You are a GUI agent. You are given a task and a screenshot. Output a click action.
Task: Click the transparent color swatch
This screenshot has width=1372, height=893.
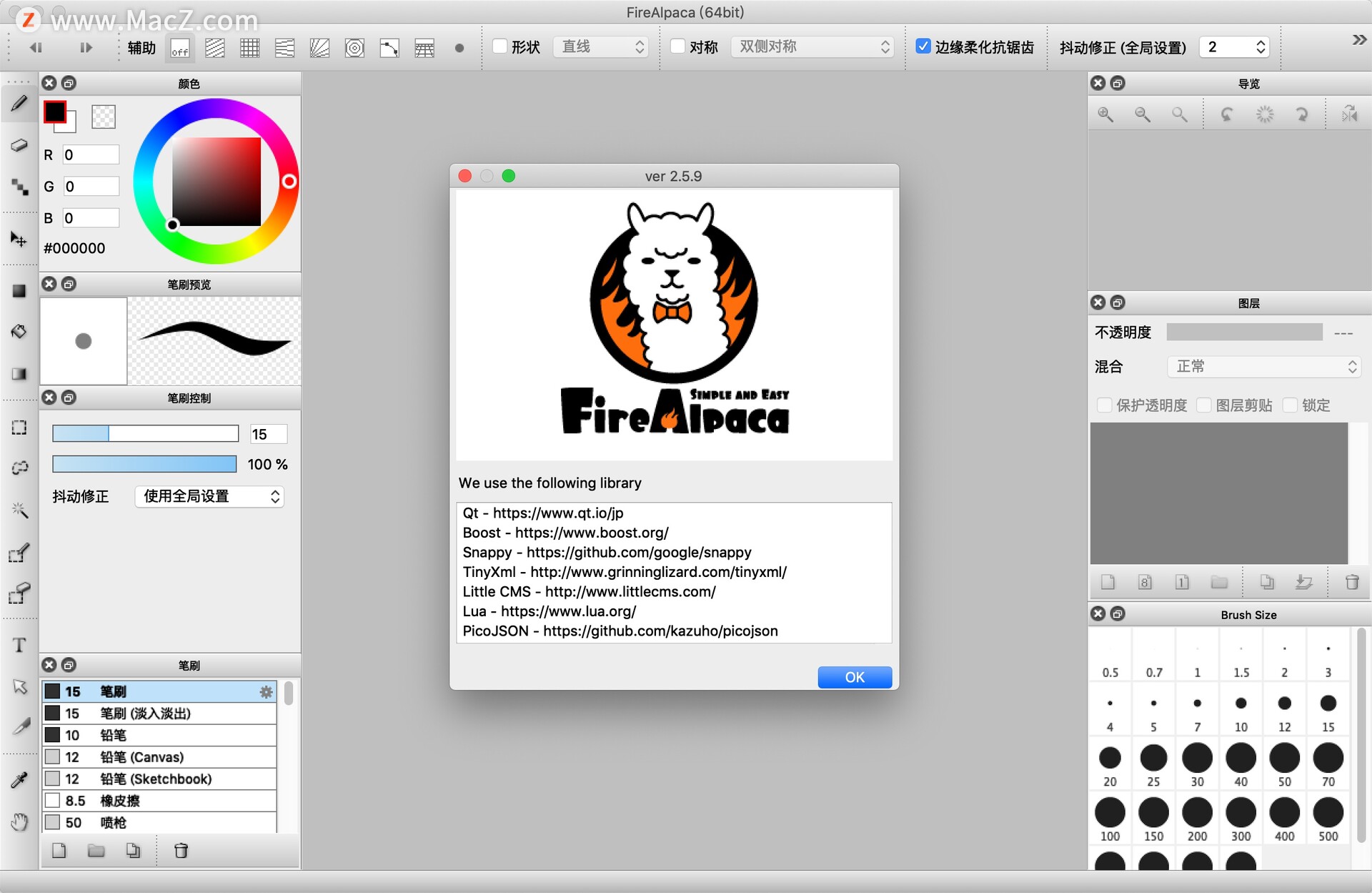point(104,117)
